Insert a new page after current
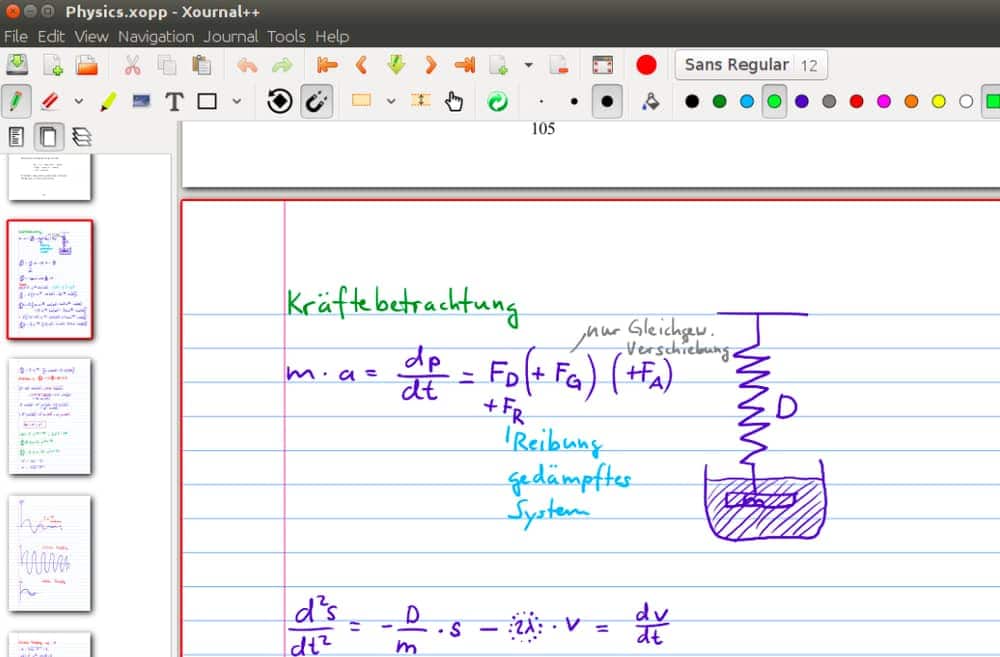Image resolution: width=1000 pixels, height=657 pixels. (499, 65)
